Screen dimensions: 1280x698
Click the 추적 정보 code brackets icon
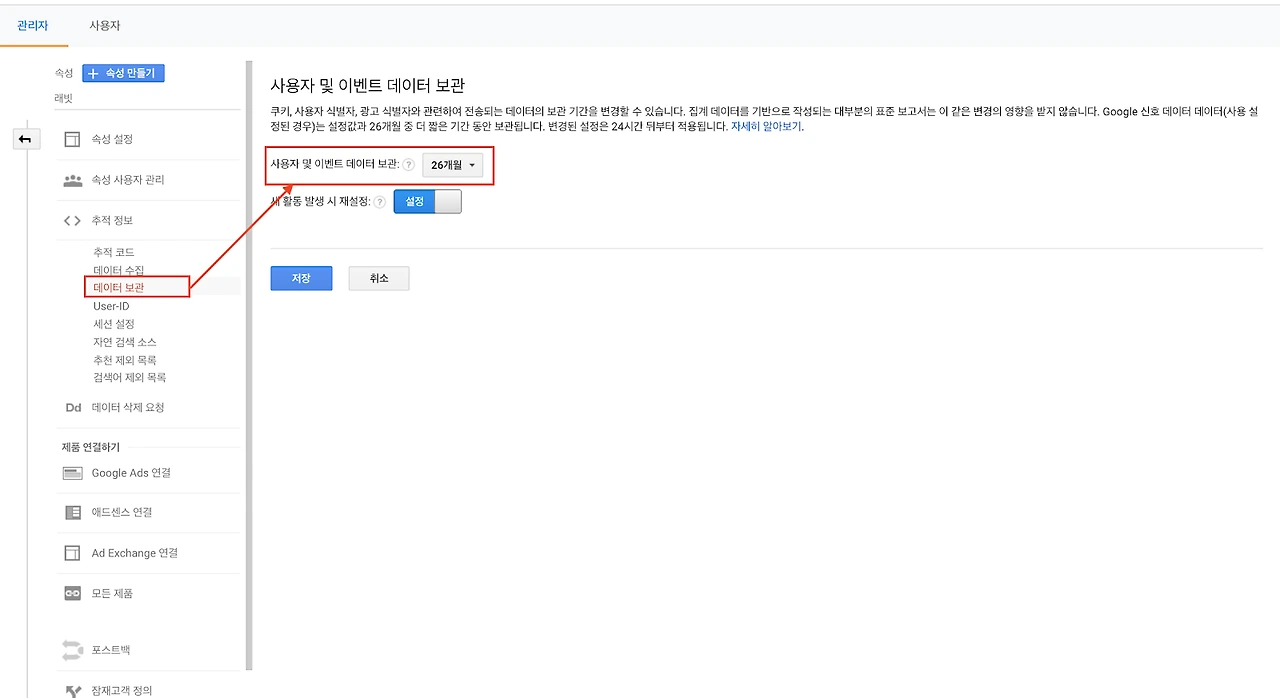pos(72,220)
